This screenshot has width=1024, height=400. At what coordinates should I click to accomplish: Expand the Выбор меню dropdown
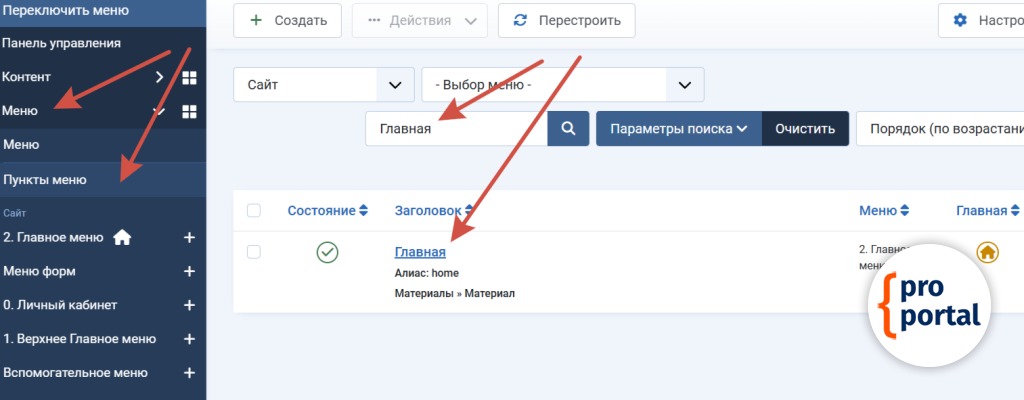(x=562, y=85)
